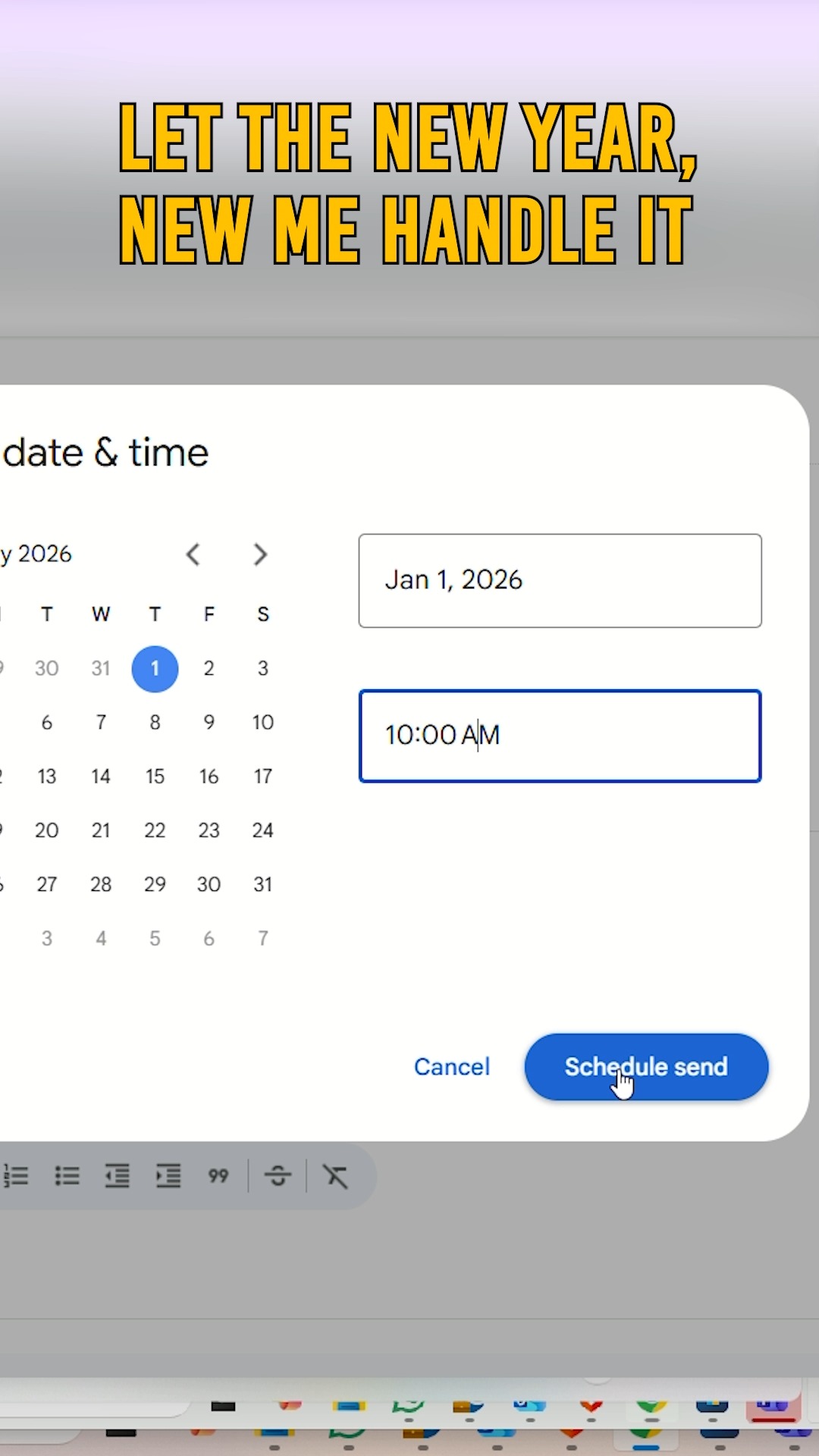Viewport: 819px width, 1456px height.
Task: Pick January 28 in the calendar
Action: click(x=101, y=884)
